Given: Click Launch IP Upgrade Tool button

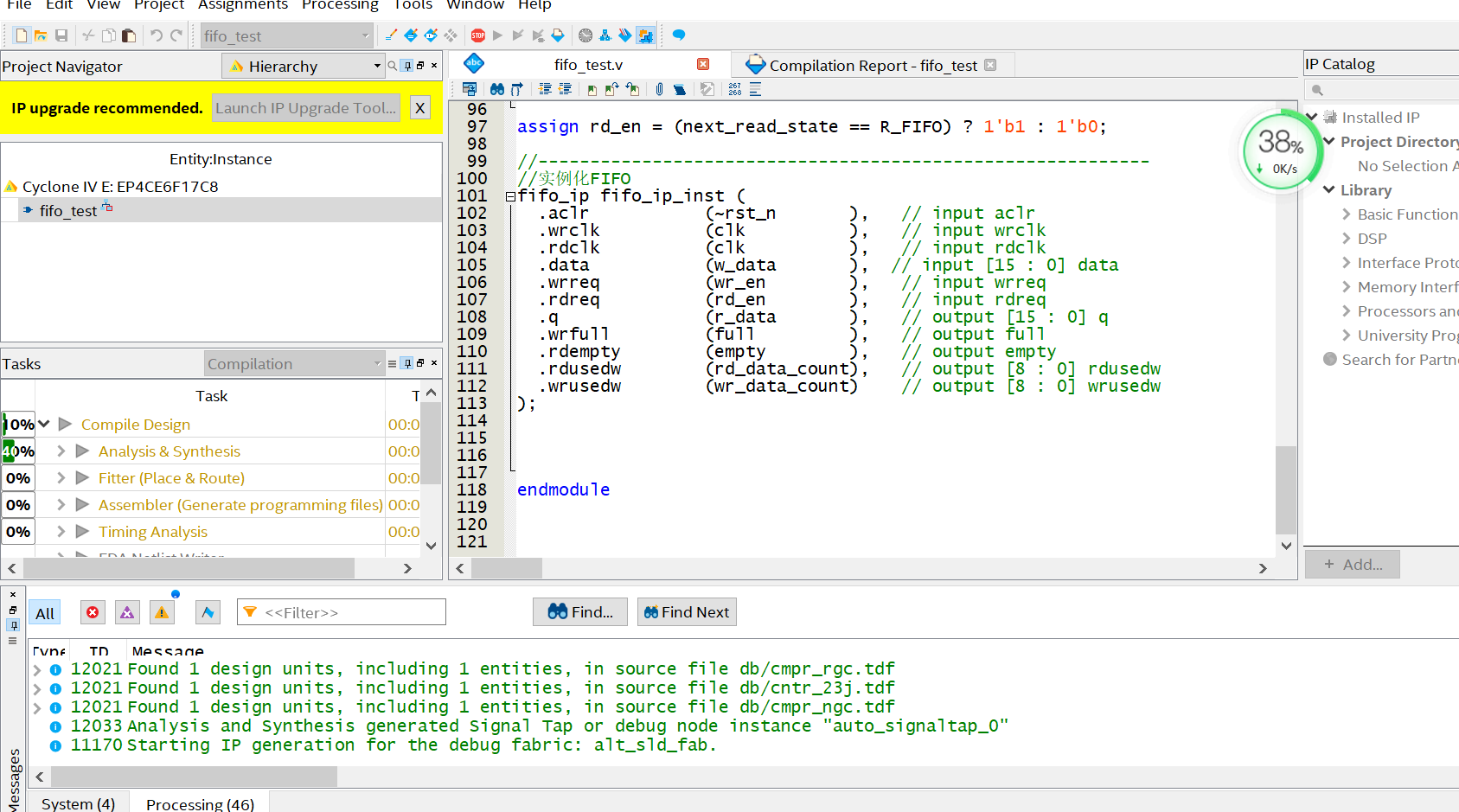Looking at the screenshot, I should 306,108.
